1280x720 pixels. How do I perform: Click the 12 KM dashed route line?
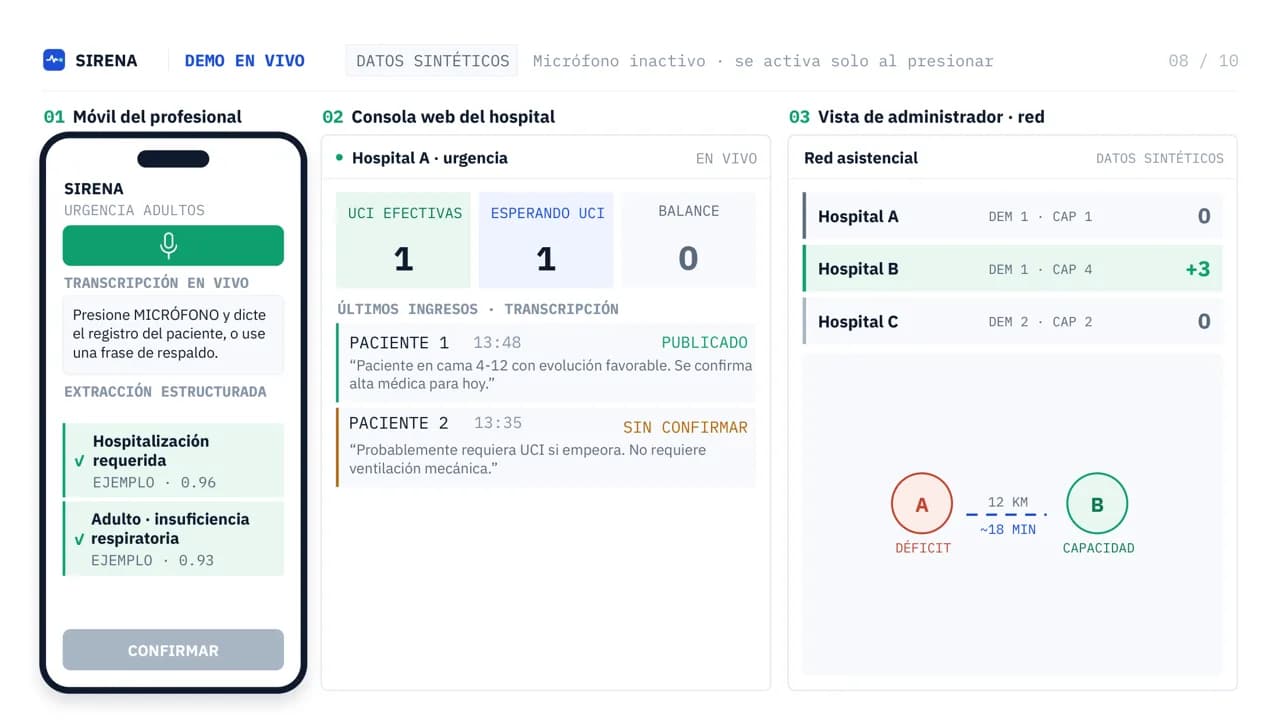click(1007, 515)
